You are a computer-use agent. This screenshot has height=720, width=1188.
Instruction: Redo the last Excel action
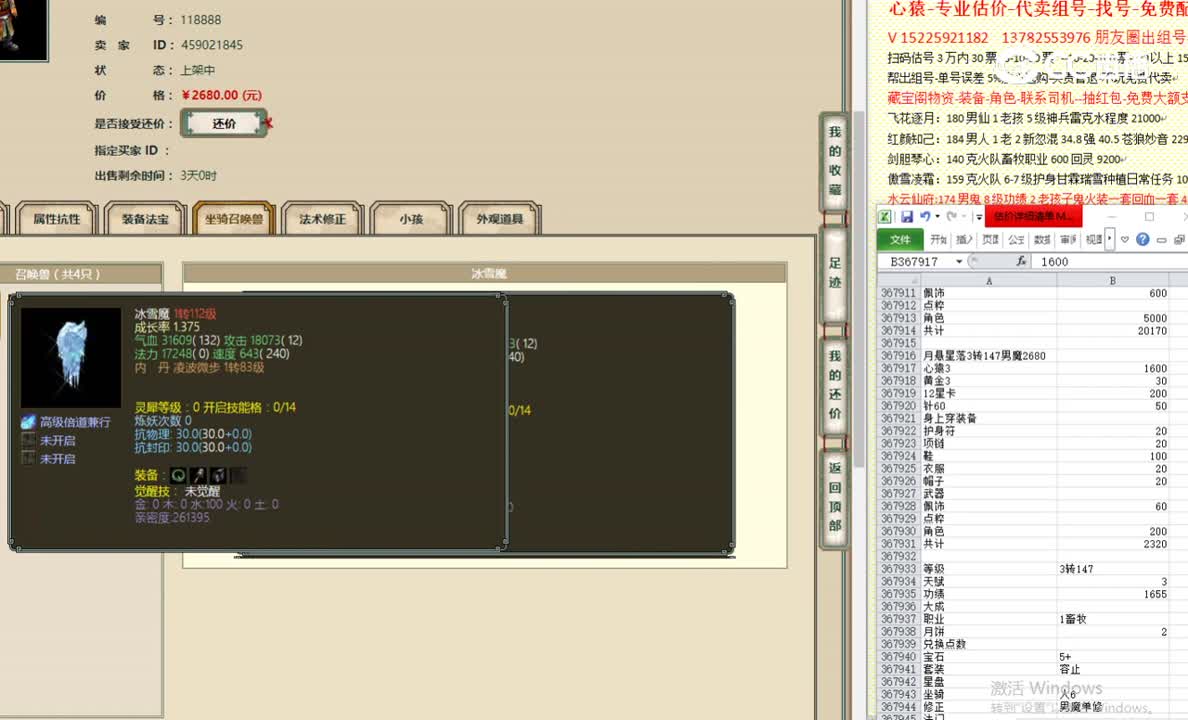tap(952, 217)
